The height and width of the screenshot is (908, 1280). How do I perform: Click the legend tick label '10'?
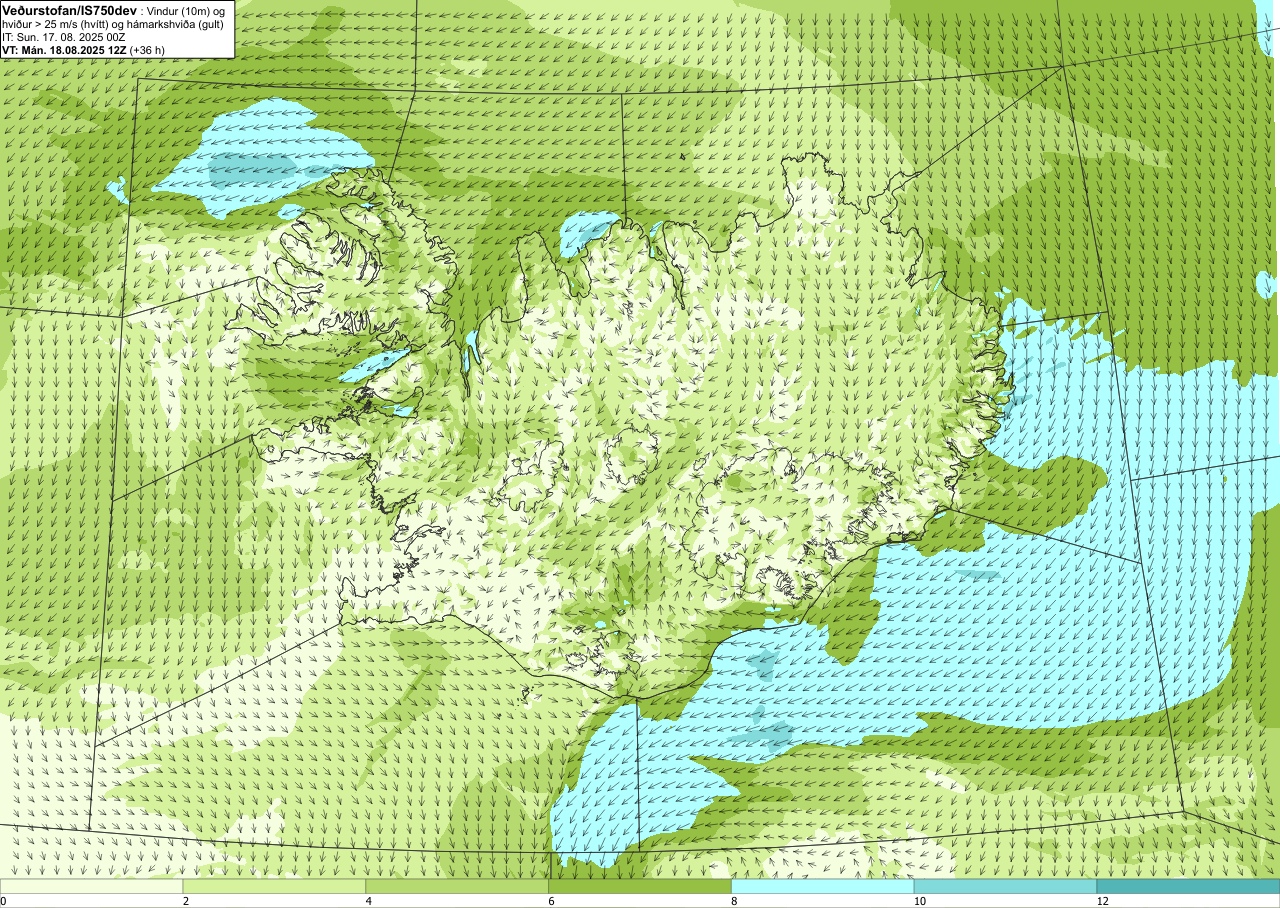[918, 901]
